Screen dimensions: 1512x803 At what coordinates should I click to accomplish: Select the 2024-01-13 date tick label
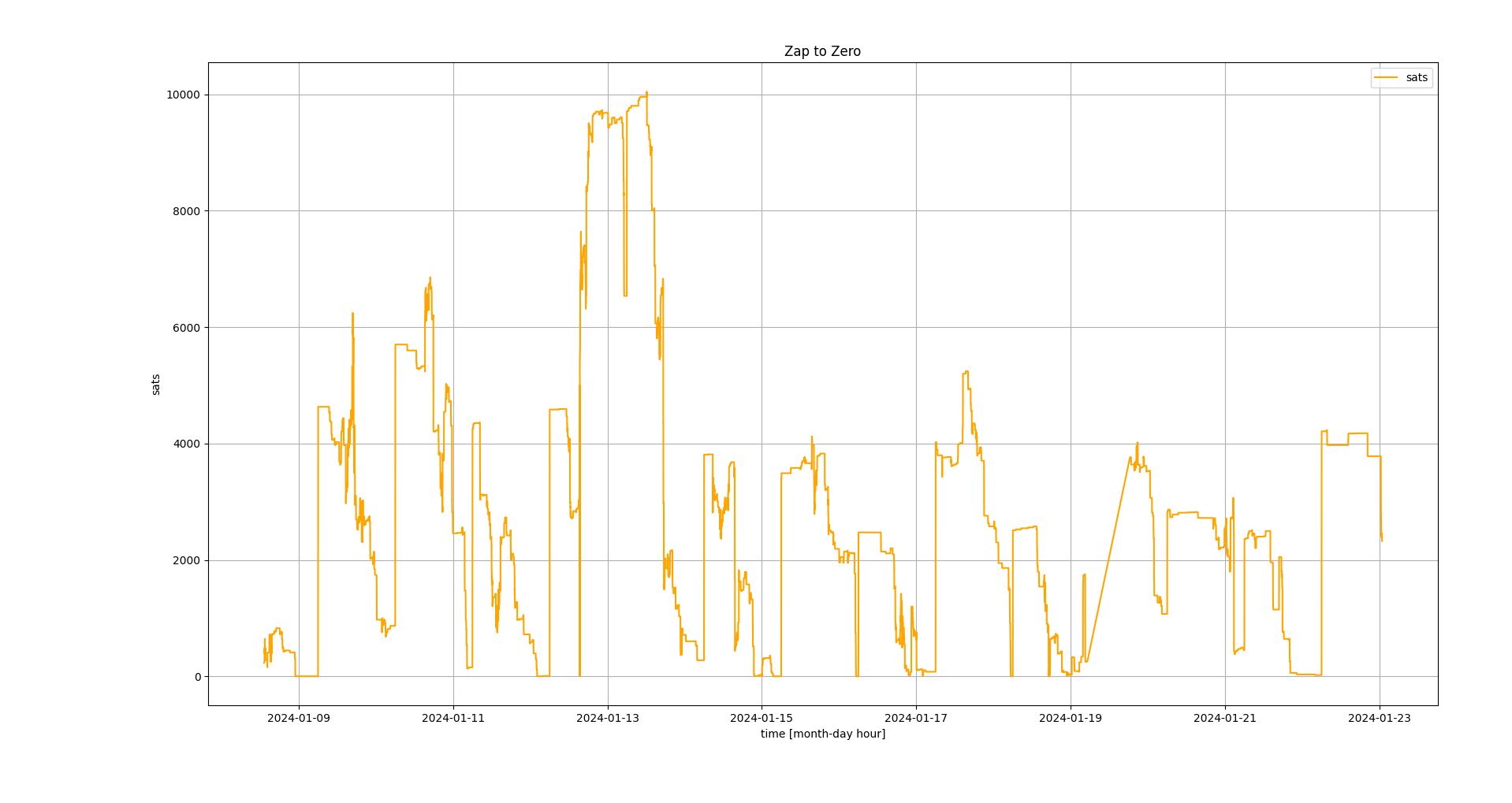pyautogui.click(x=608, y=718)
